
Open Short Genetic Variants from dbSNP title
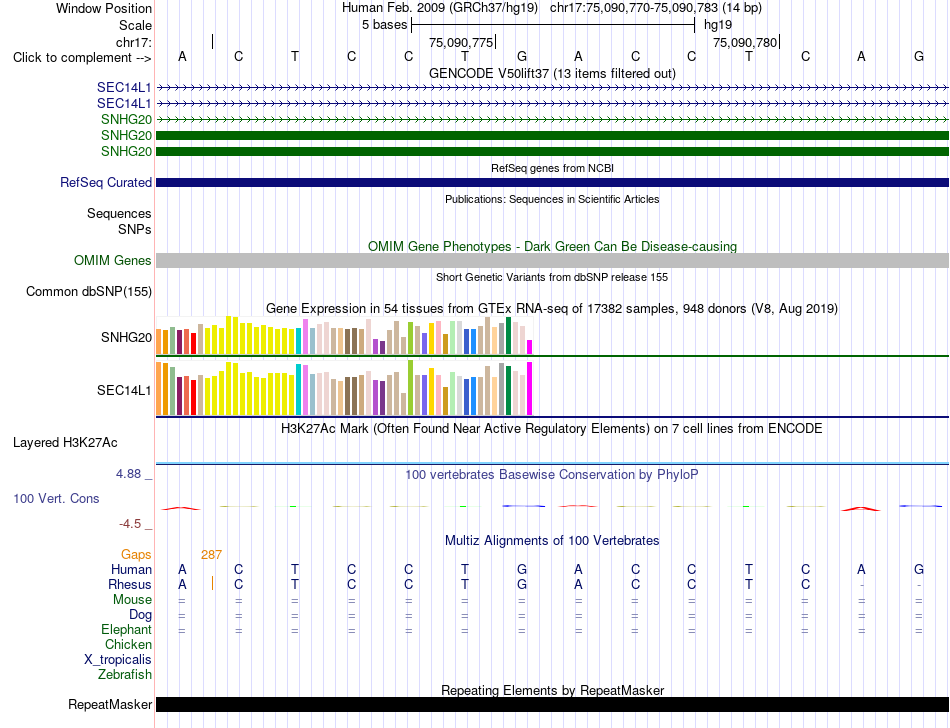(552, 277)
